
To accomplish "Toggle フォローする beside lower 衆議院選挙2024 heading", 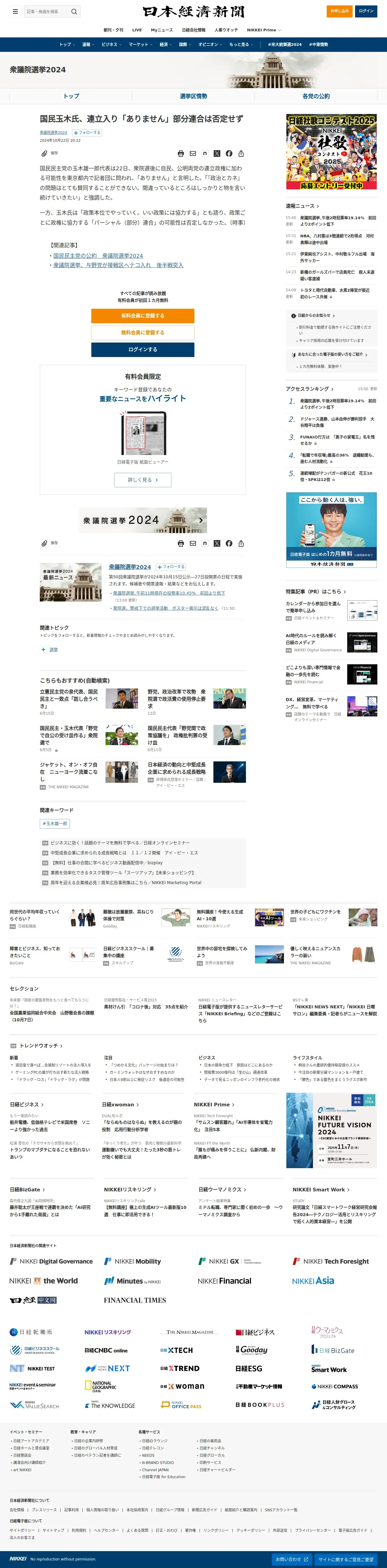I will coord(171,567).
